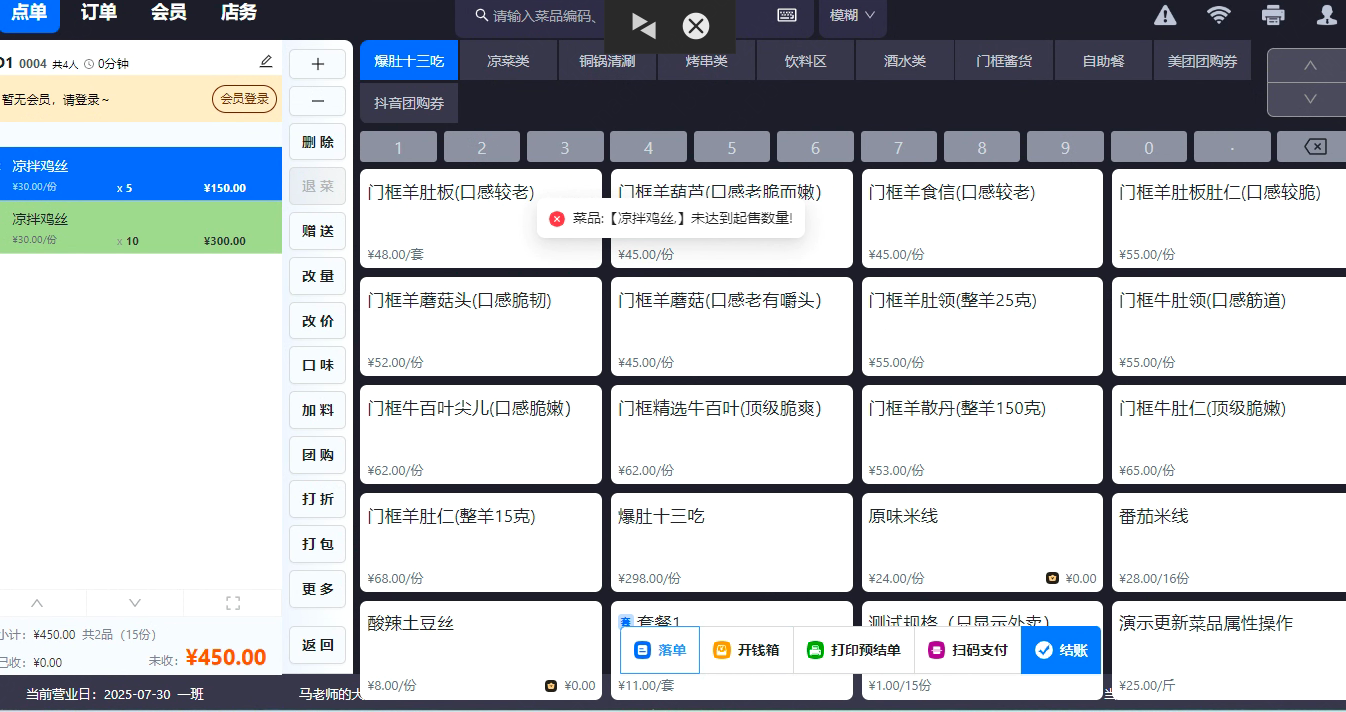
Task: Click the warning triangle alert icon
Action: point(1165,15)
